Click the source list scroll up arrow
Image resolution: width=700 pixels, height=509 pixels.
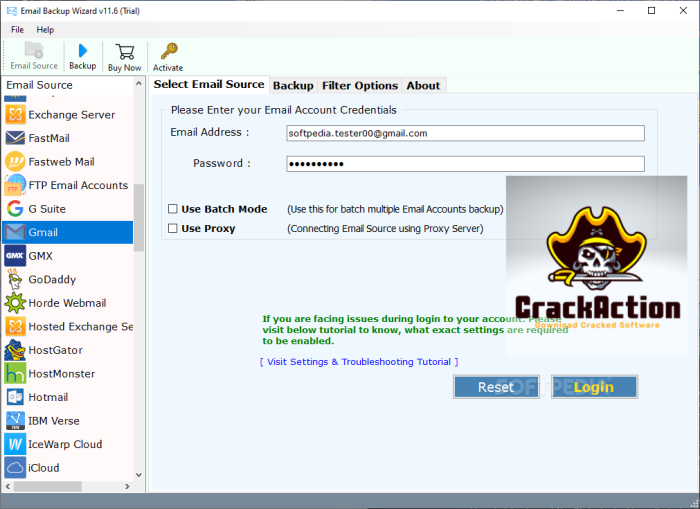(x=139, y=83)
